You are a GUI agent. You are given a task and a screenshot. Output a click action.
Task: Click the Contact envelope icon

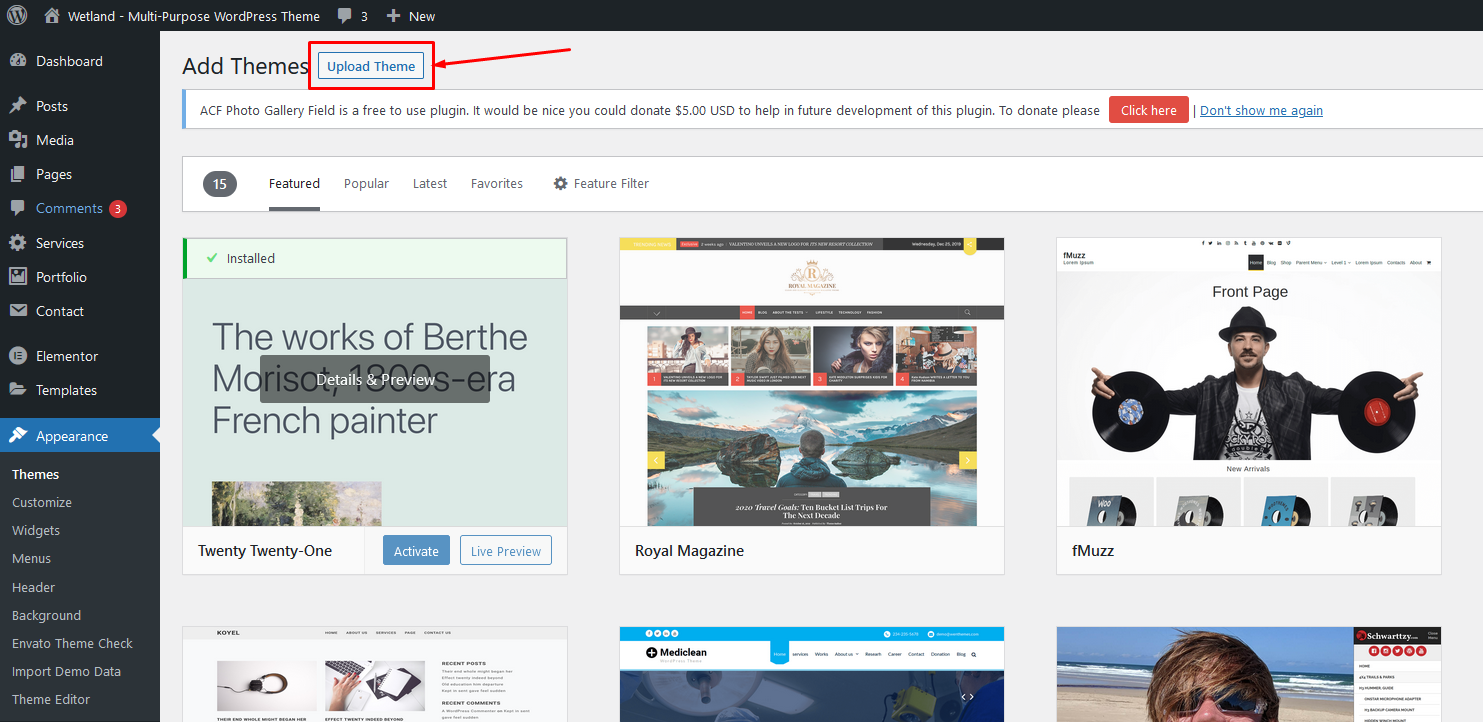pyautogui.click(x=18, y=311)
